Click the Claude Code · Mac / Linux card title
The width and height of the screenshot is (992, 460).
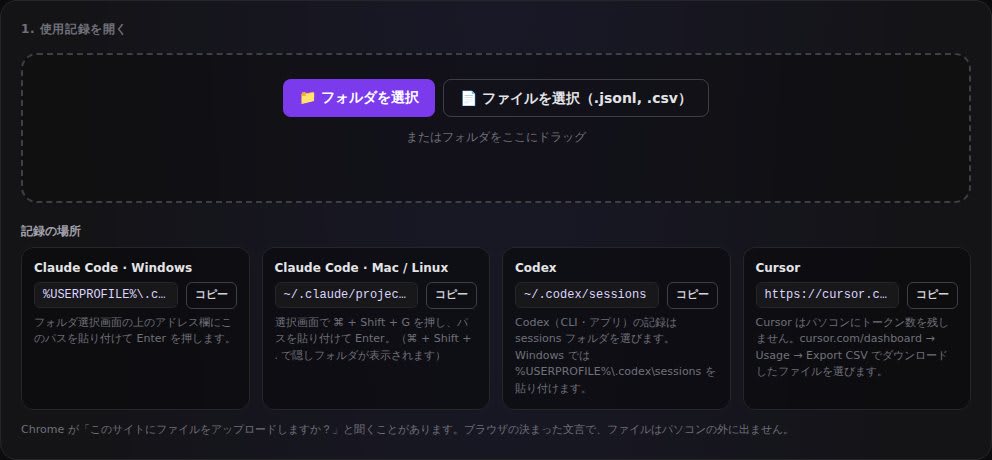click(361, 268)
